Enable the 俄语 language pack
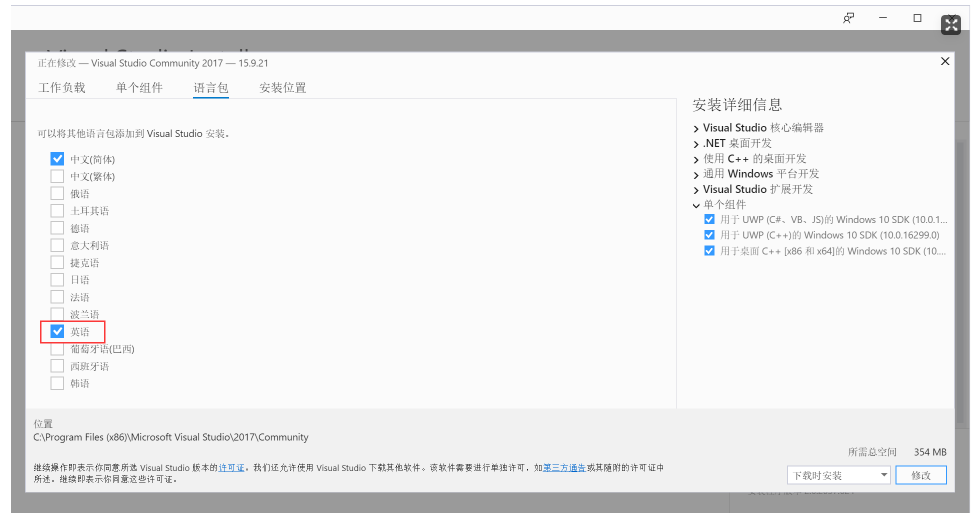 tap(57, 194)
